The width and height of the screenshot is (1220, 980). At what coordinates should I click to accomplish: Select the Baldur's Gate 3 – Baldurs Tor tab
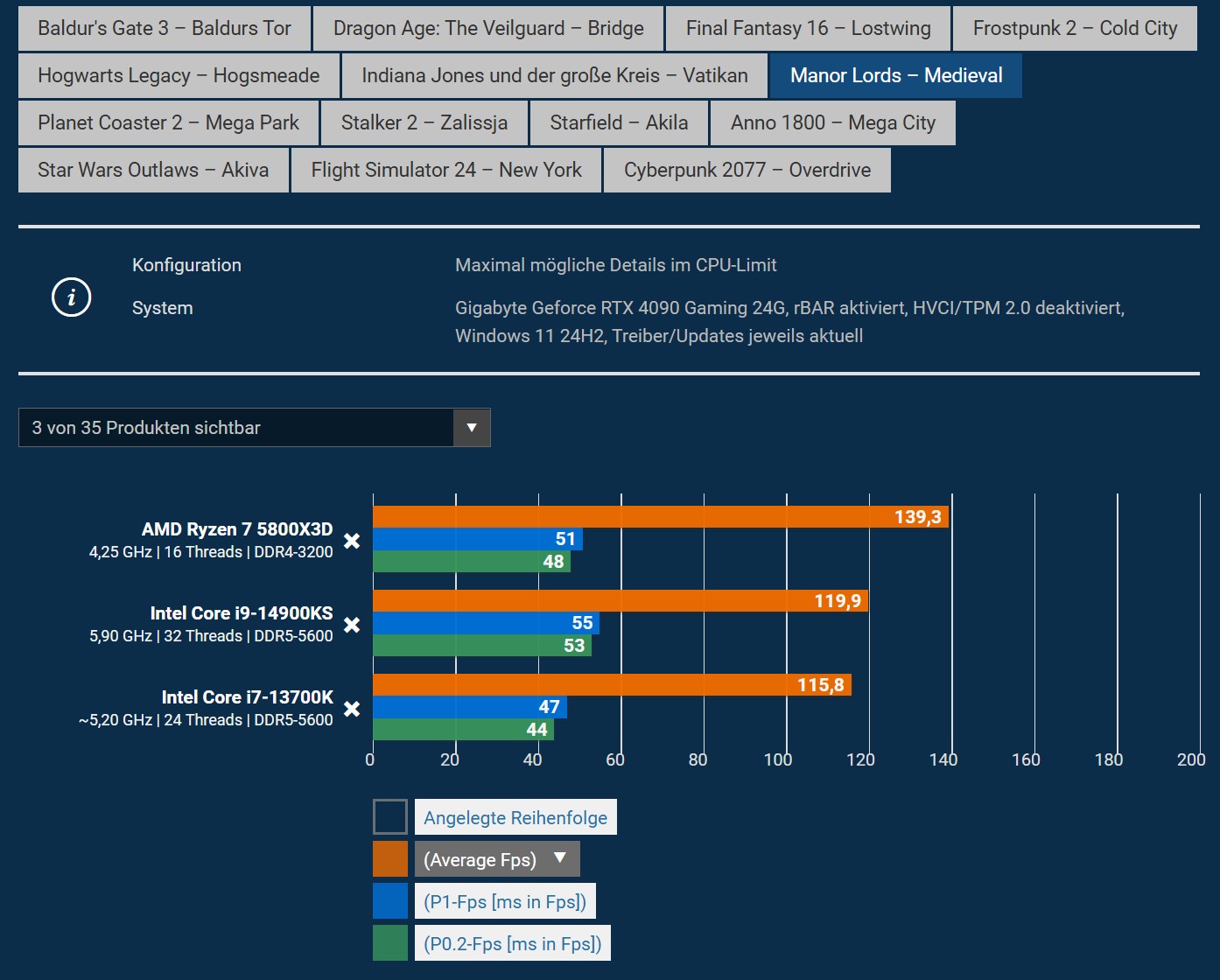tap(165, 28)
